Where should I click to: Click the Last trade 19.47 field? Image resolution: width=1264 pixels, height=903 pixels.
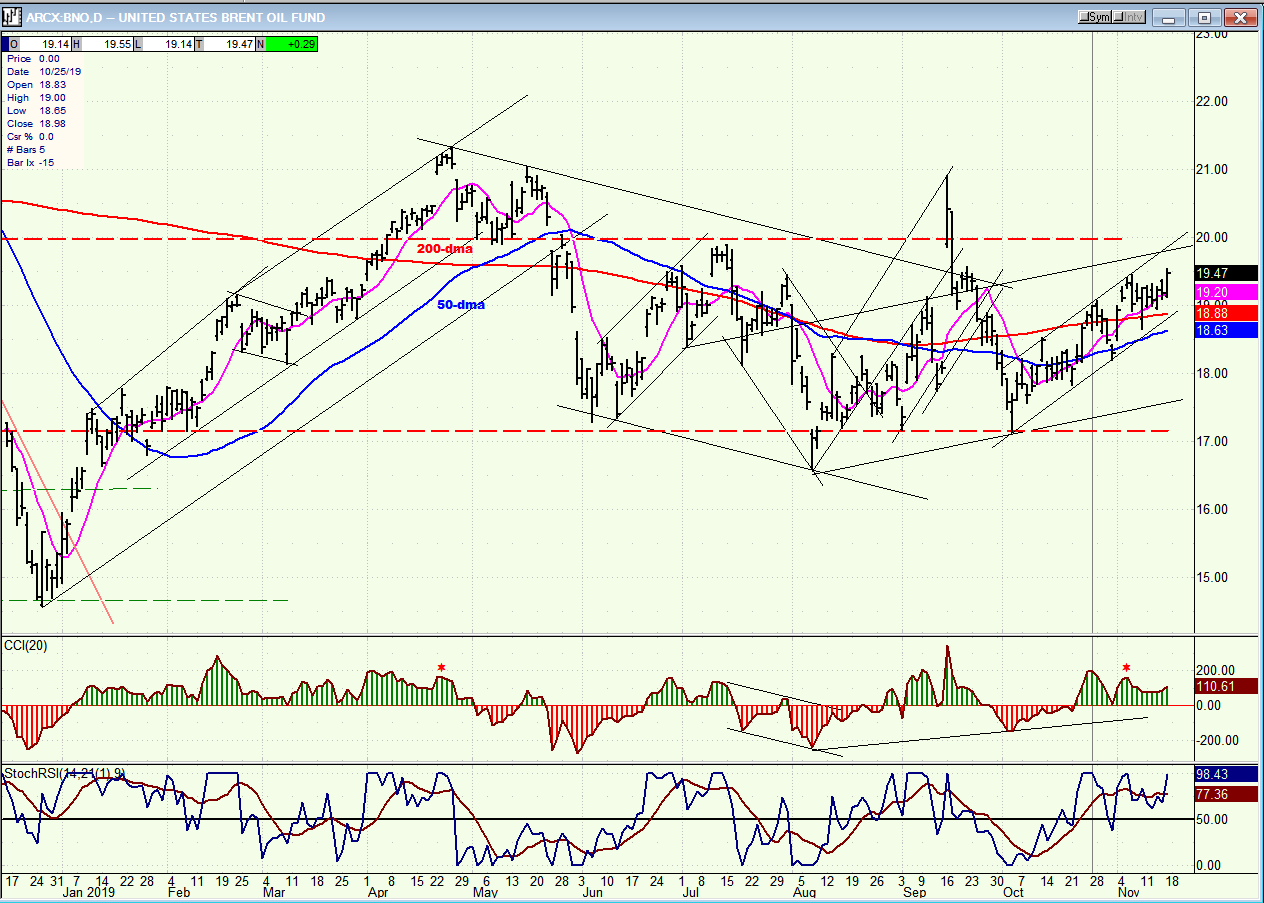(x=230, y=44)
